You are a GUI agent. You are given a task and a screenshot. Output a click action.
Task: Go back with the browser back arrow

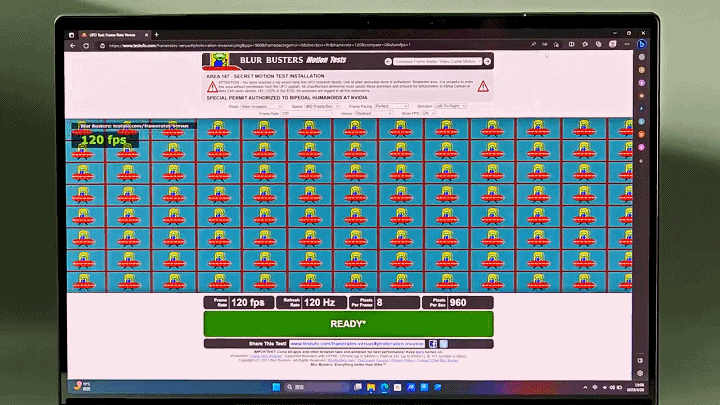click(x=73, y=45)
